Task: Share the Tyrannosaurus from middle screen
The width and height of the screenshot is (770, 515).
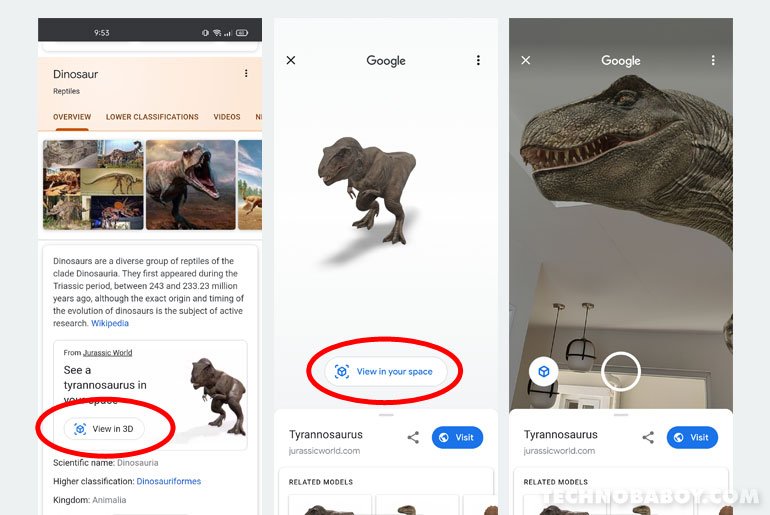Action: 413,437
